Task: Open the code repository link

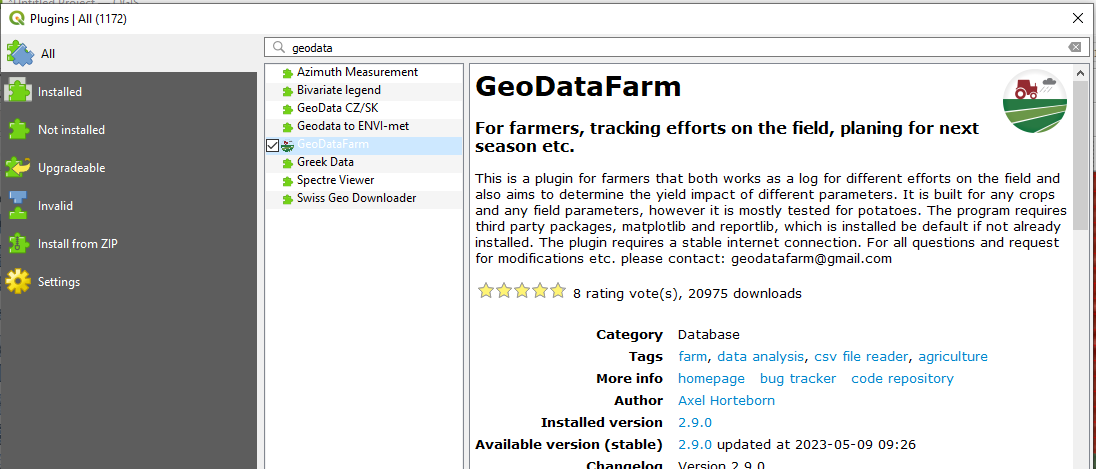Action: tap(902, 379)
